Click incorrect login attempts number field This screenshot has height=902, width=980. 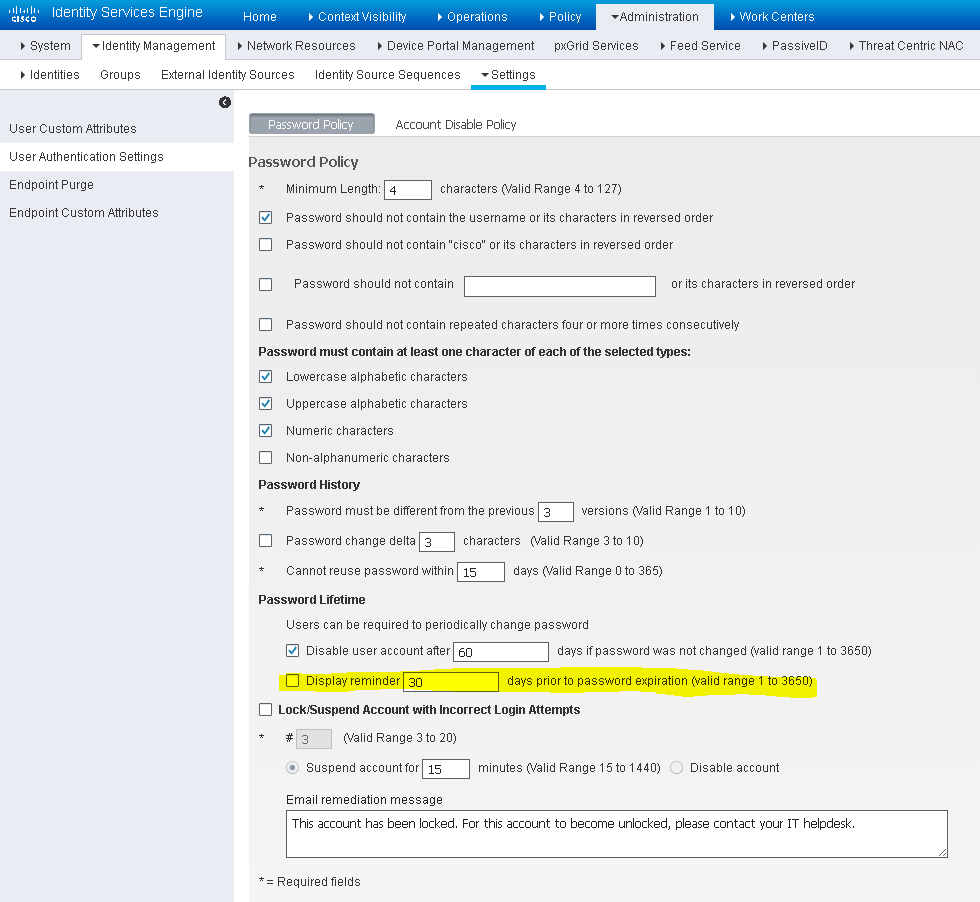click(313, 739)
